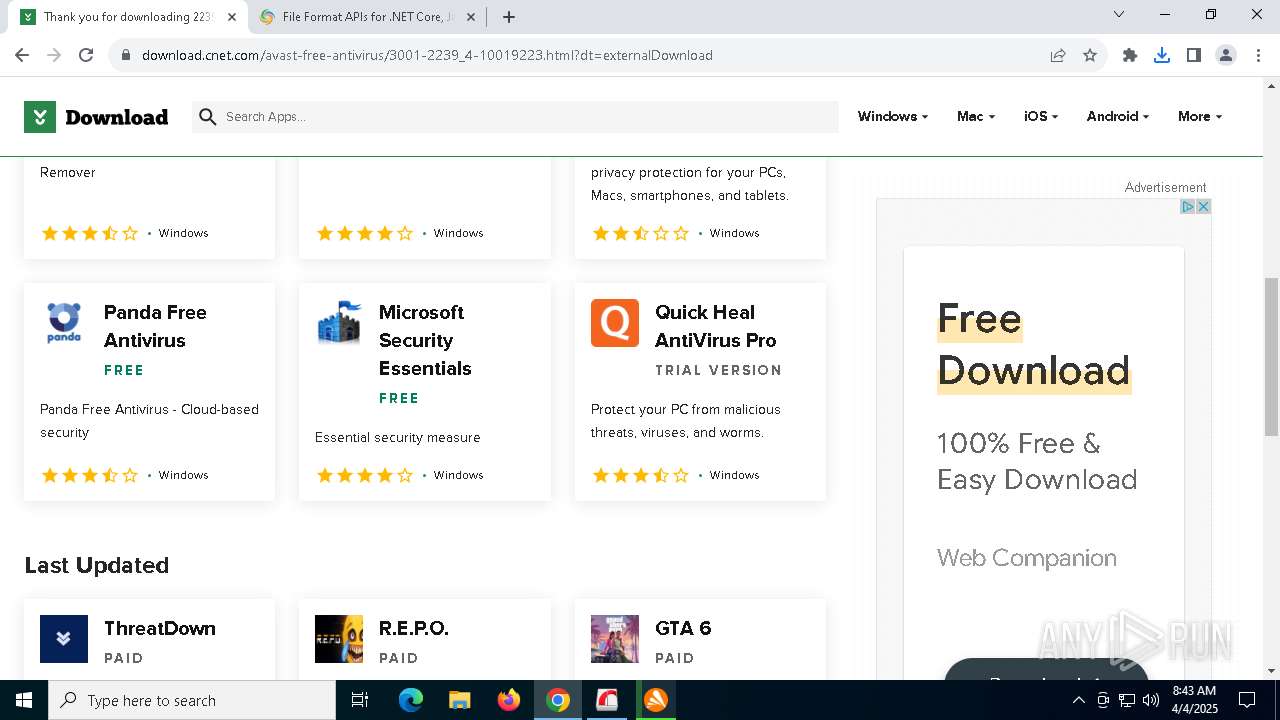The height and width of the screenshot is (720, 1280).
Task: Click Microsoft Security Essentials star rating
Action: click(x=364, y=475)
